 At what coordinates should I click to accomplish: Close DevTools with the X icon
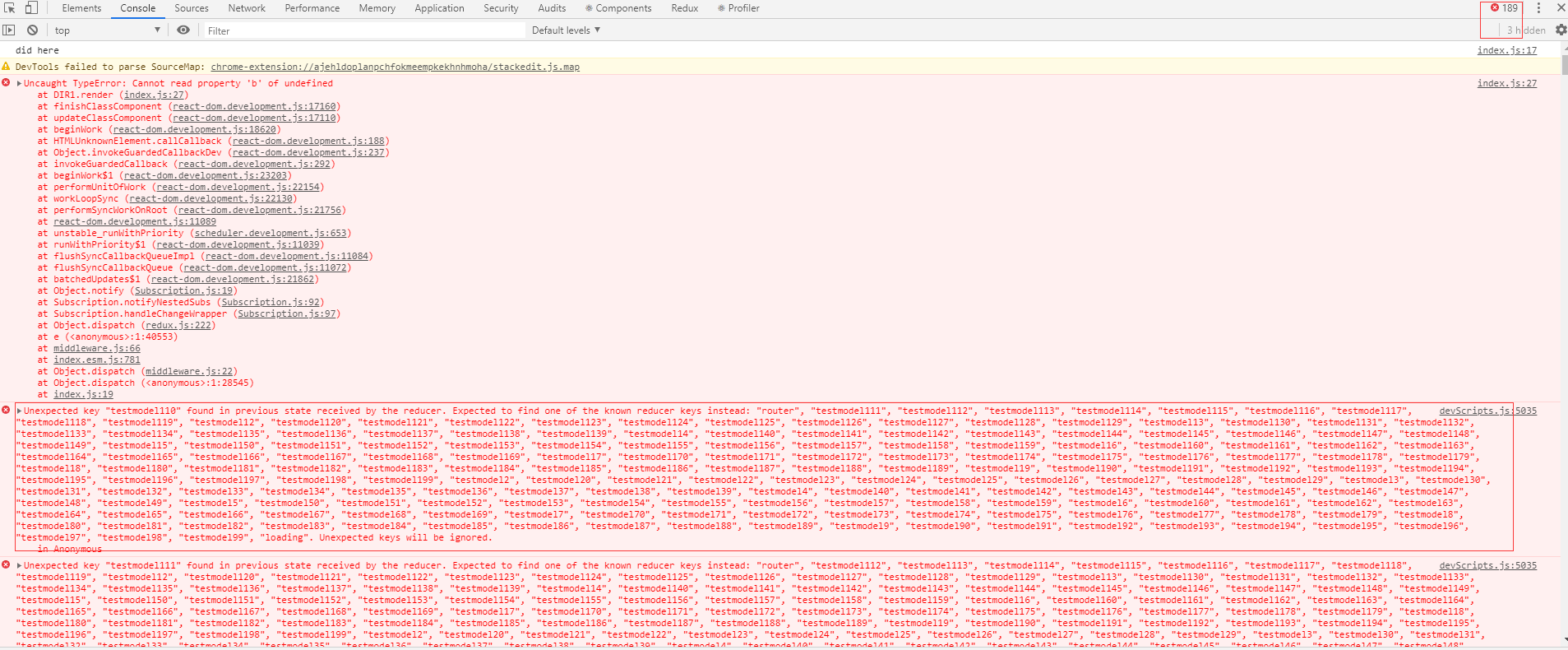(1561, 8)
